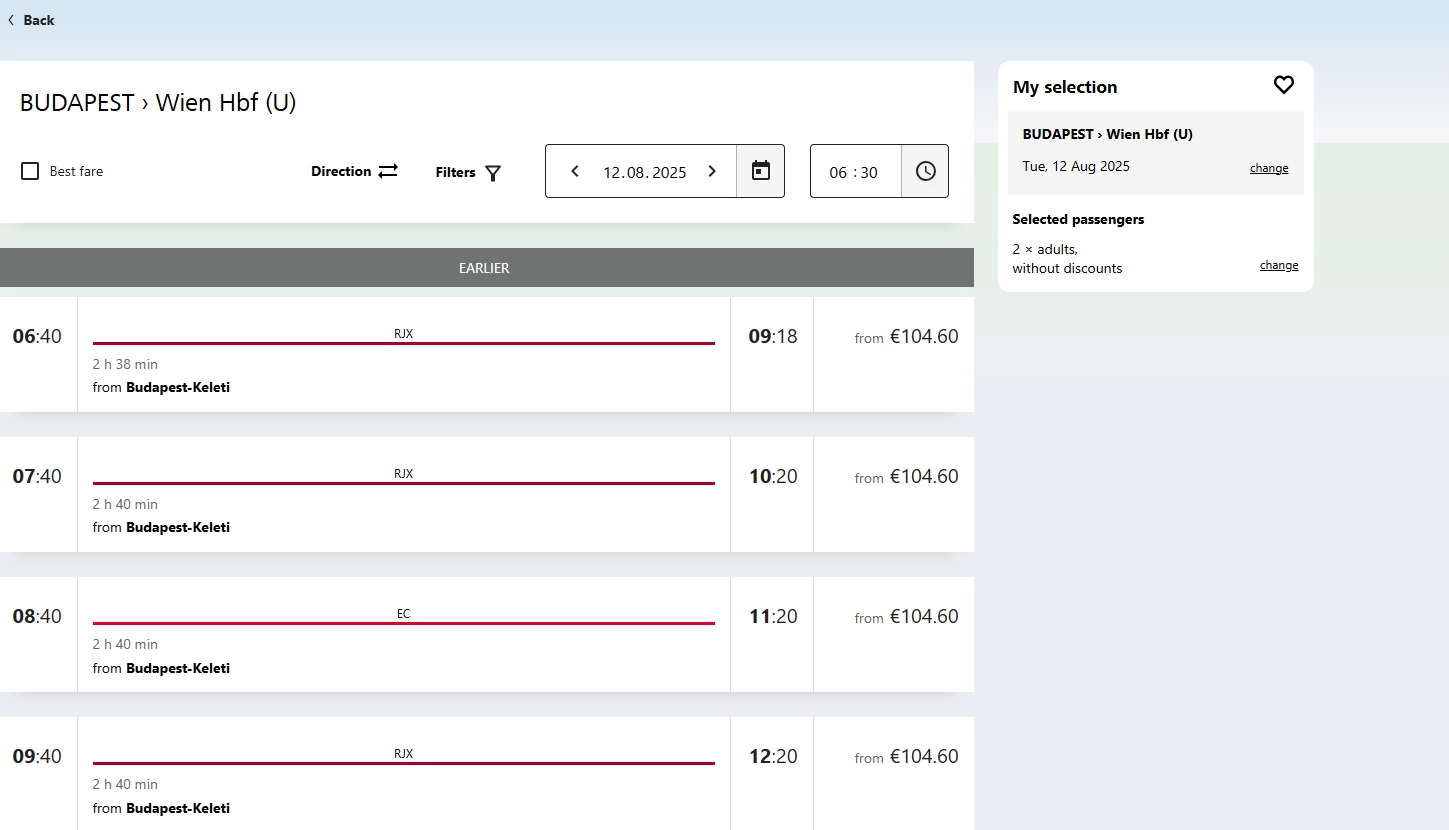Click the BUDAPEST › Wien Hbf (U) heading

(158, 103)
